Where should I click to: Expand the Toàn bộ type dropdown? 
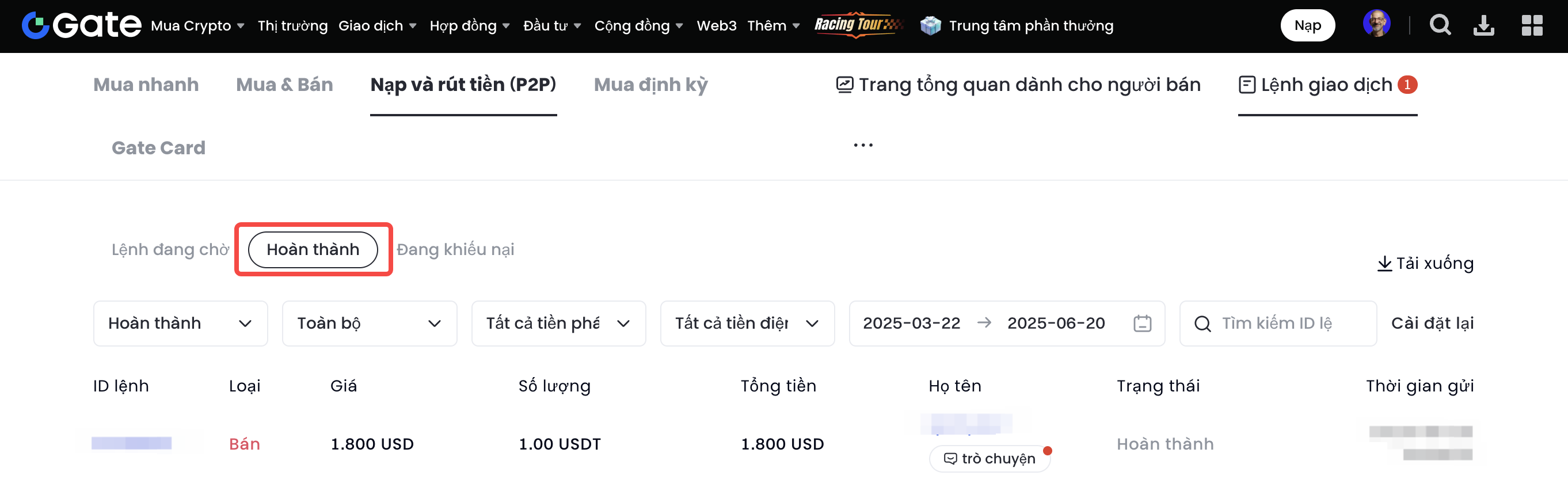point(369,323)
